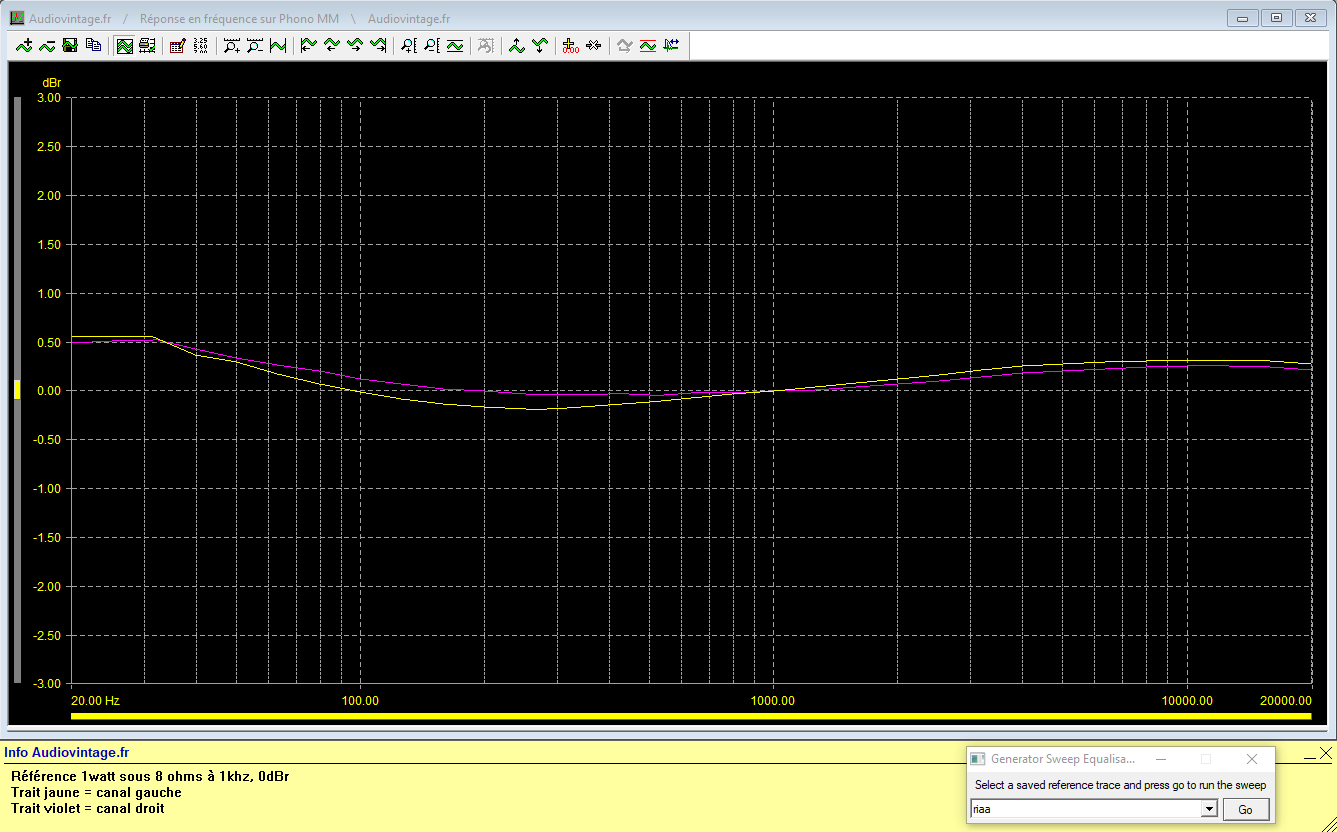Click the yellow horizontal bar below frequency axis
Screen dimensions: 1337x832
point(691,716)
